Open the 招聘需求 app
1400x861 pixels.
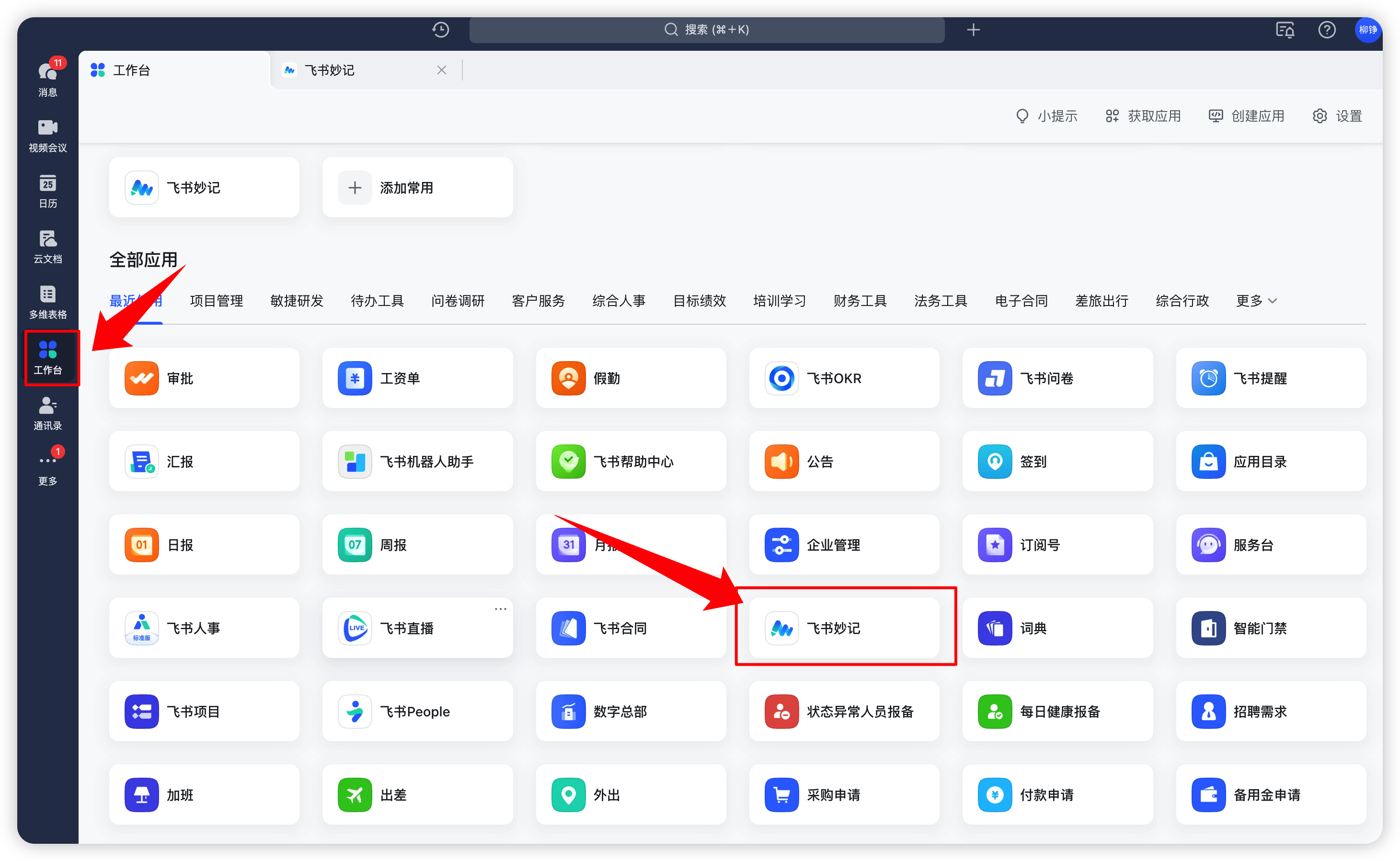click(x=1271, y=711)
